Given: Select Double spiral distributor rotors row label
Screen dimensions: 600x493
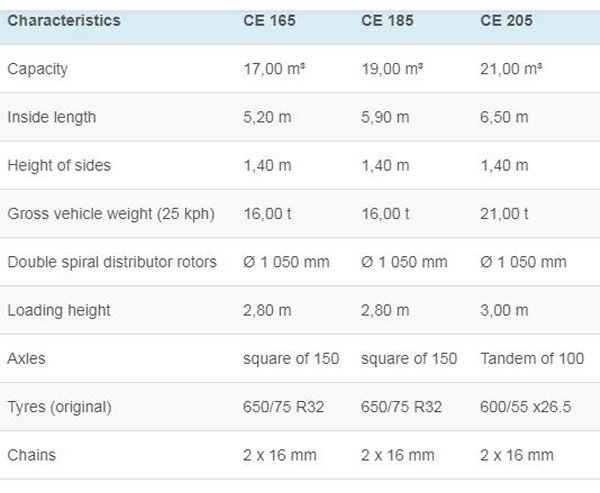Looking at the screenshot, I should tap(112, 262).
